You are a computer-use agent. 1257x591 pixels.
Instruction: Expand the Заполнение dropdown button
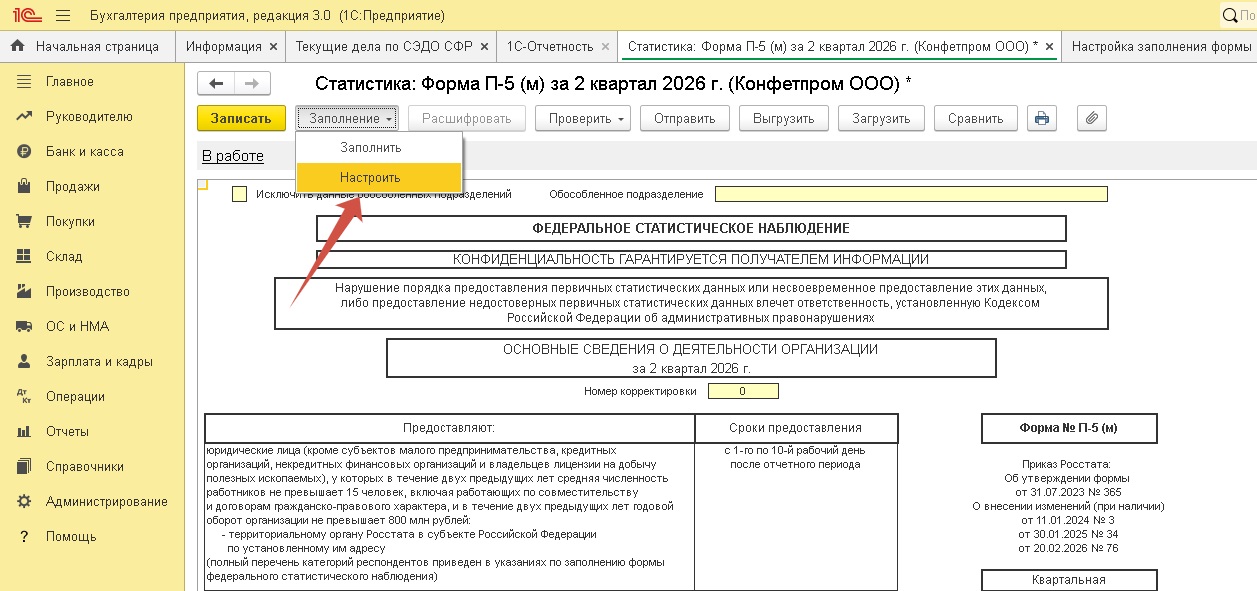click(348, 118)
